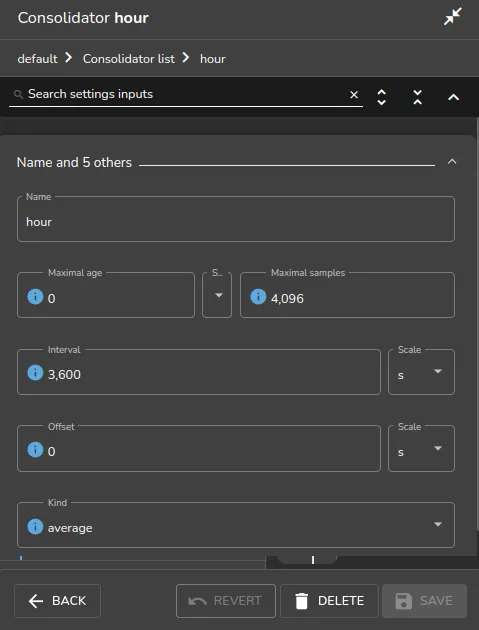Collapse the Consolidator hour panel view
This screenshot has width=479, height=630.
452,17
